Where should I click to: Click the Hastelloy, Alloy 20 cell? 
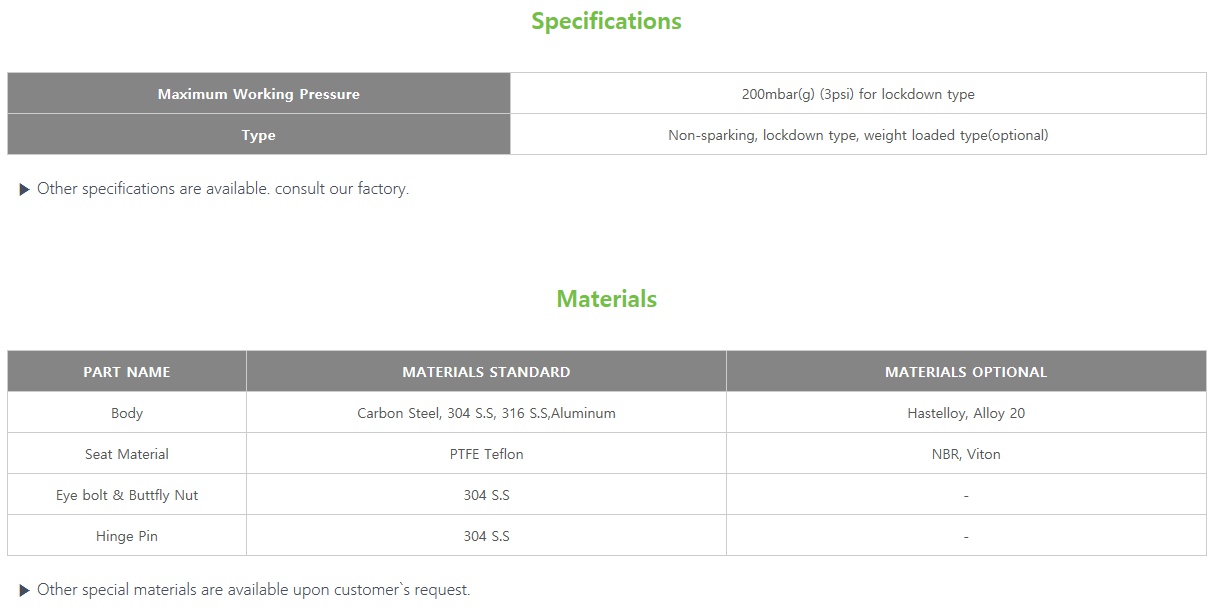coord(966,413)
